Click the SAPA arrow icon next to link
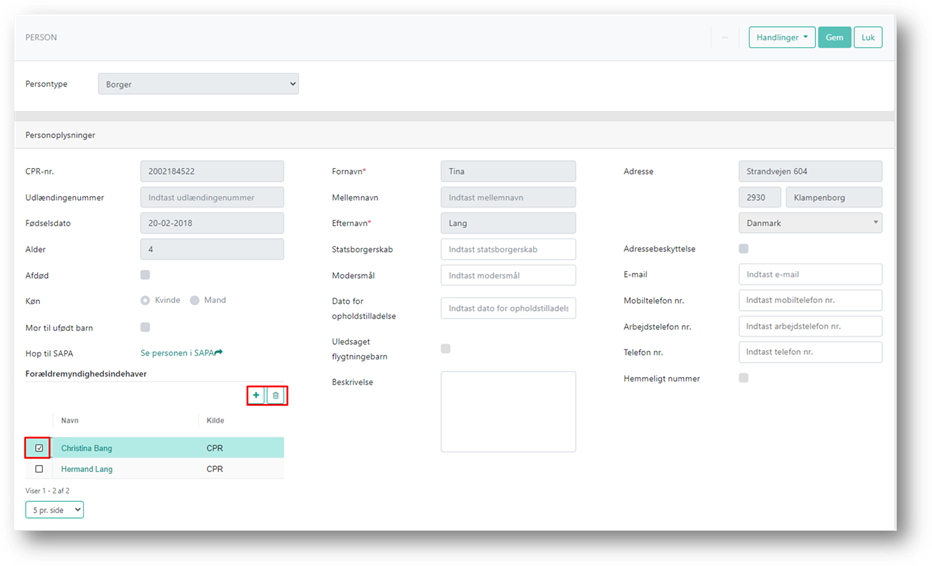The width and height of the screenshot is (932, 566). pos(219,353)
